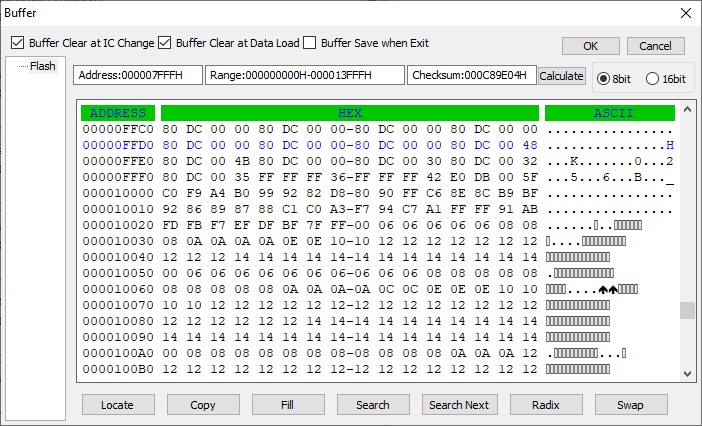Click the Calculate checksum button
The image size is (702, 426).
coord(561,76)
